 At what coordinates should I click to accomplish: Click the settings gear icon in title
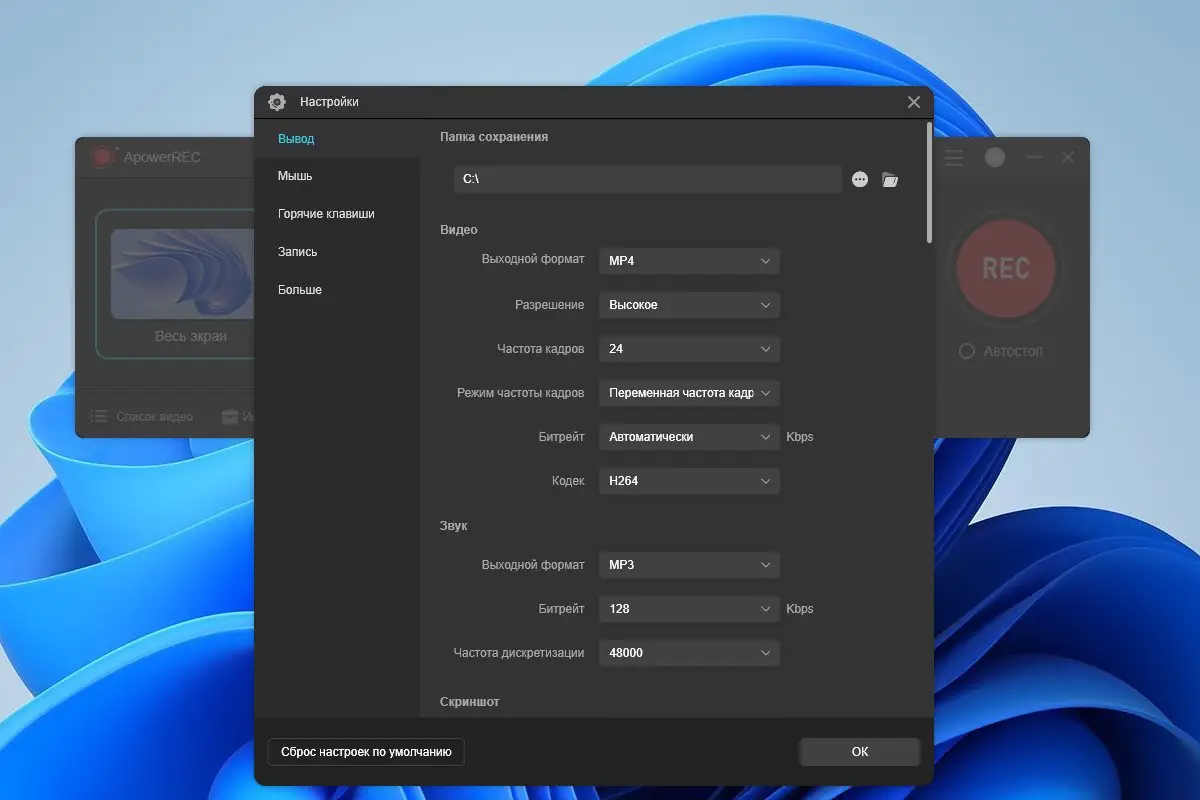[x=277, y=102]
